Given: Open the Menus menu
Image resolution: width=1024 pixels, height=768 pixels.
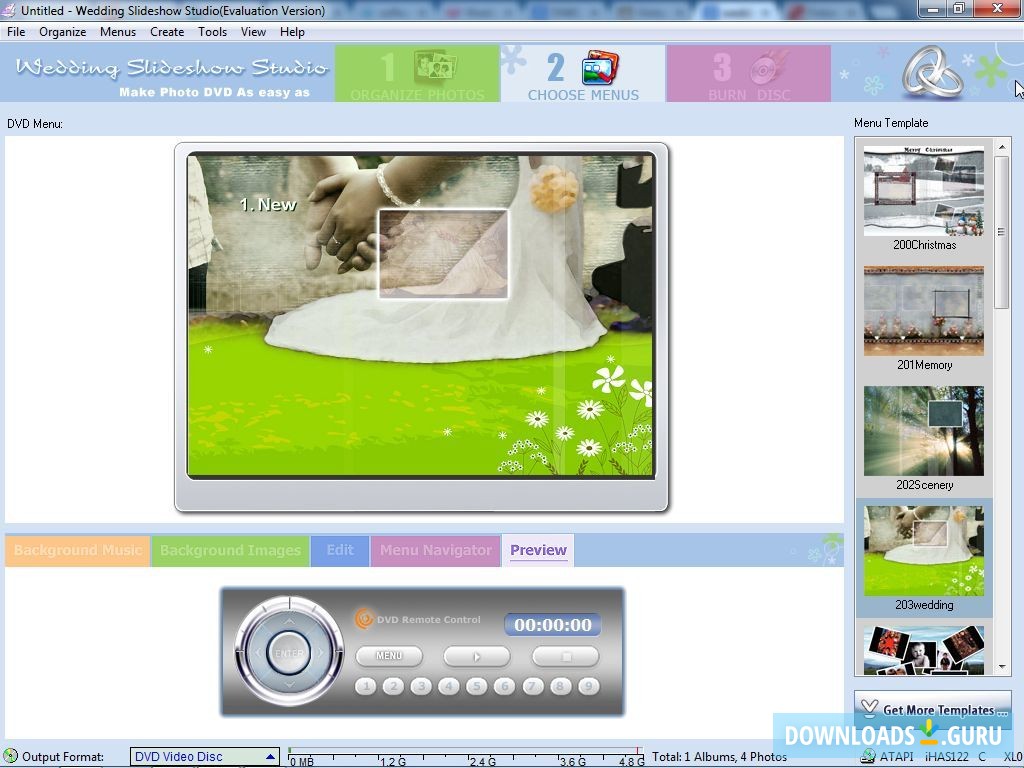Looking at the screenshot, I should pyautogui.click(x=118, y=32).
